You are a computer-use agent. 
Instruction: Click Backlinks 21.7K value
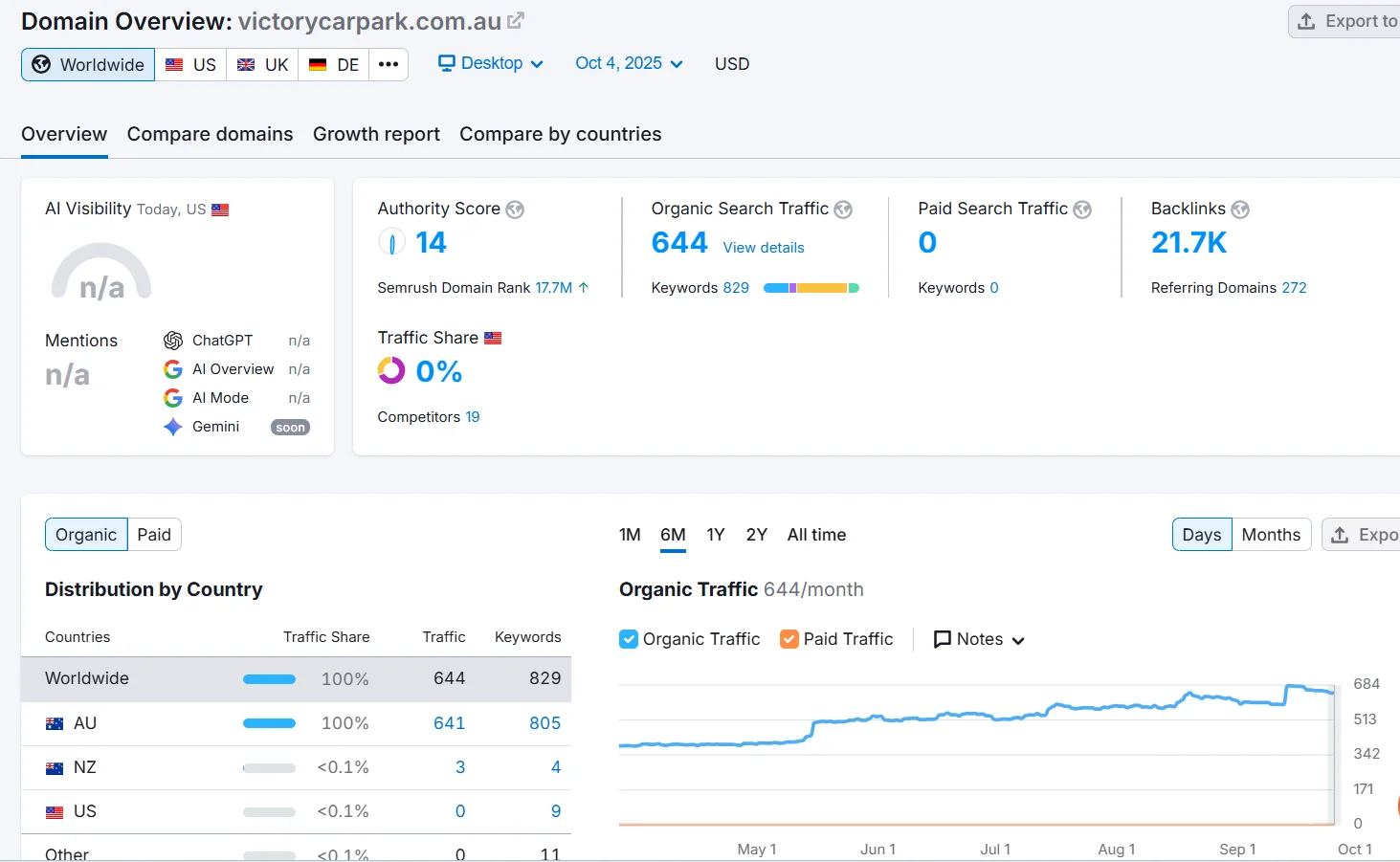[1189, 243]
